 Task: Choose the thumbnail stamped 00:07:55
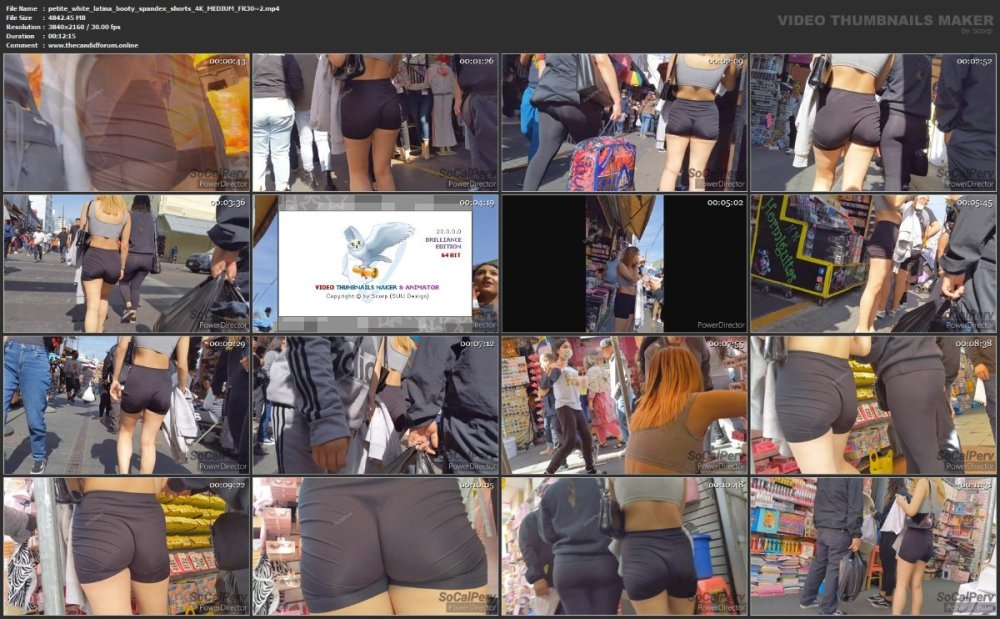coord(624,405)
